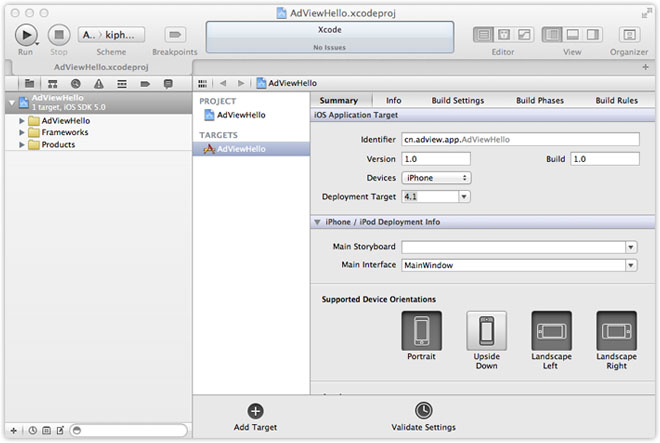Toggle Landscape Left orientation support

pyautogui.click(x=551, y=330)
